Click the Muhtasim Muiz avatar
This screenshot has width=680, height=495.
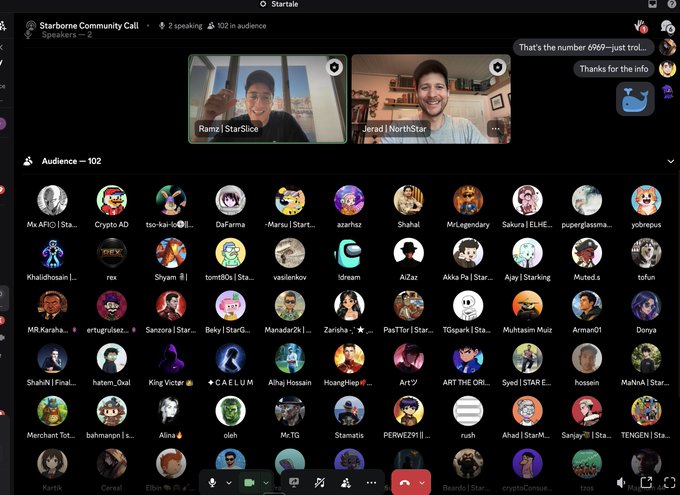click(527, 305)
